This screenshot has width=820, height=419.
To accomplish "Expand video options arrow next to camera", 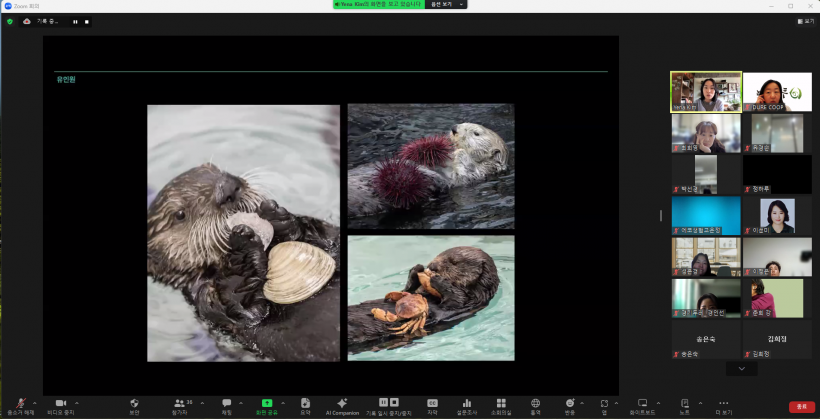I will pyautogui.click(x=77, y=403).
